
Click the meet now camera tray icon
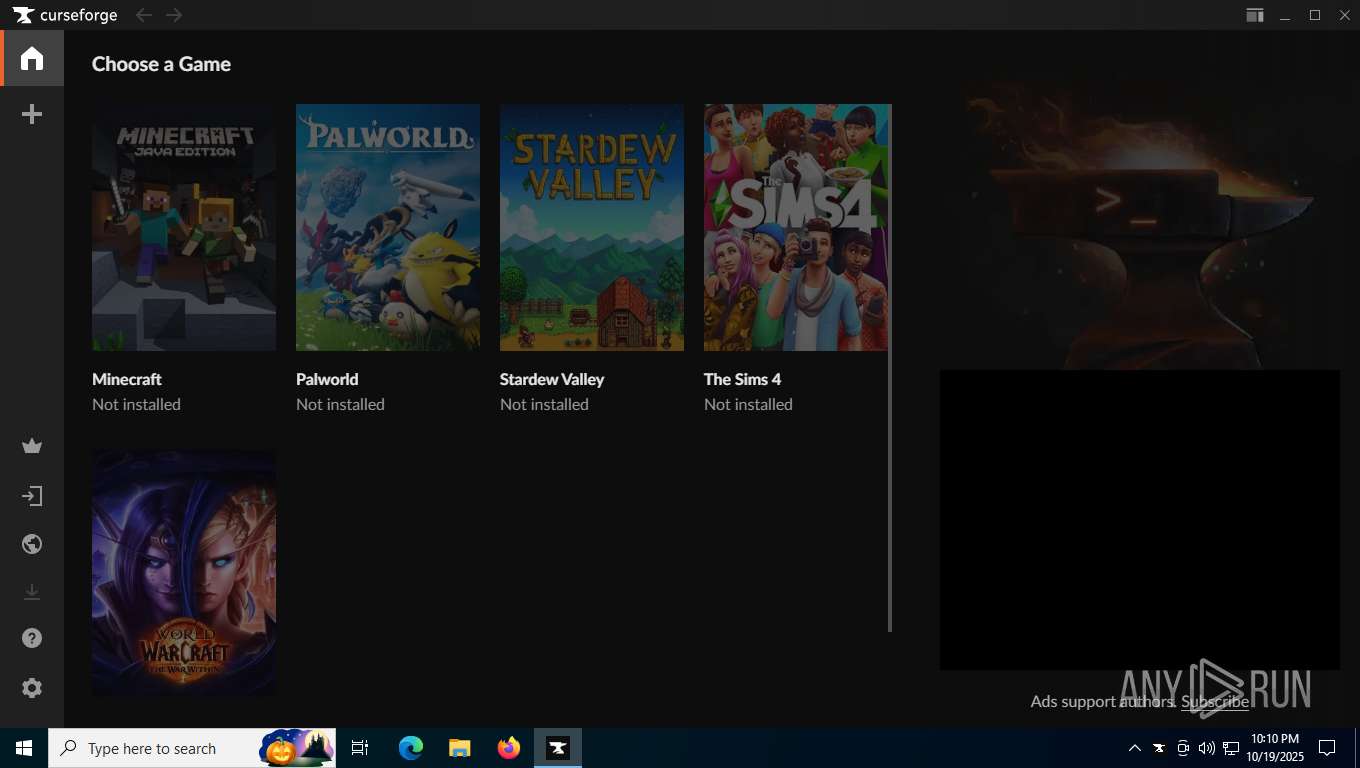pyautogui.click(x=1183, y=748)
